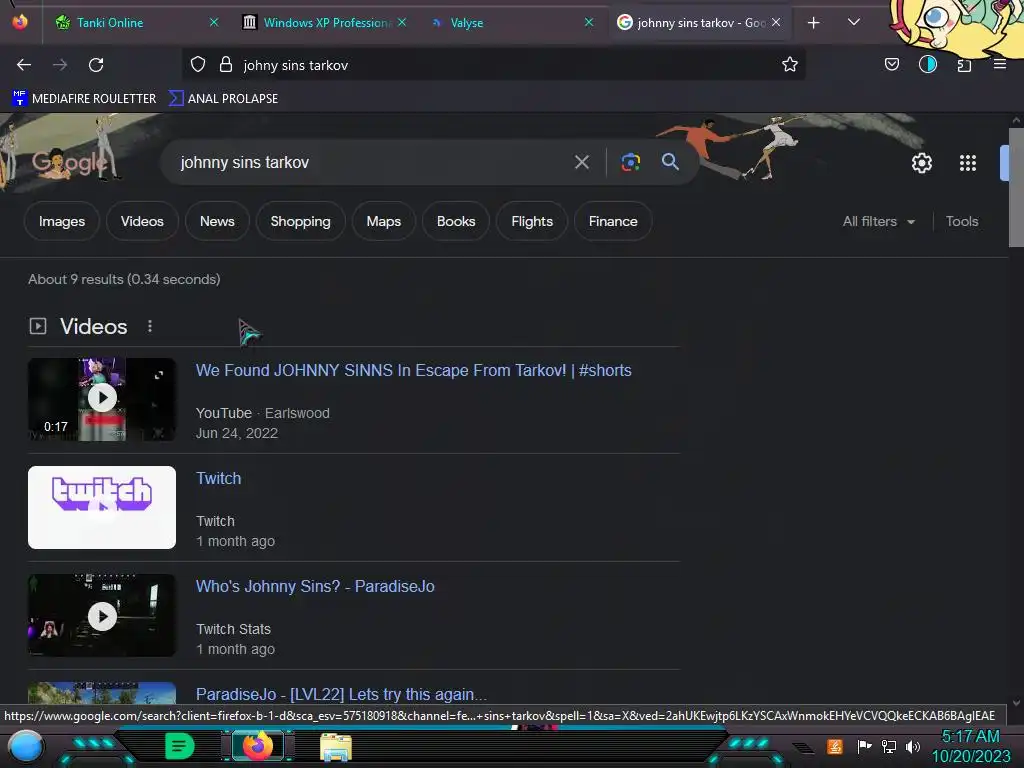Filter results by Images

pyautogui.click(x=62, y=221)
